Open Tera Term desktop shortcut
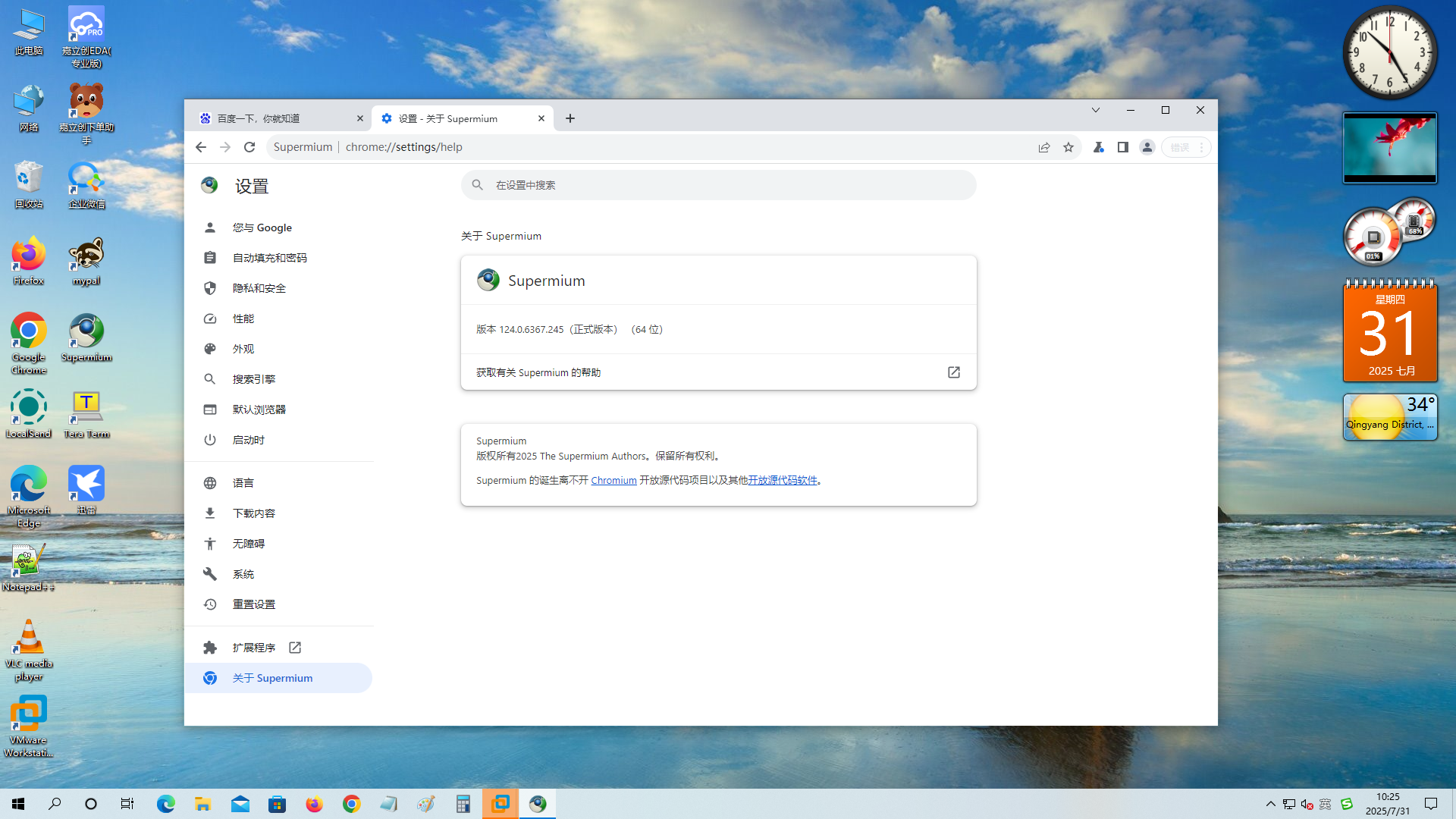 click(x=86, y=414)
